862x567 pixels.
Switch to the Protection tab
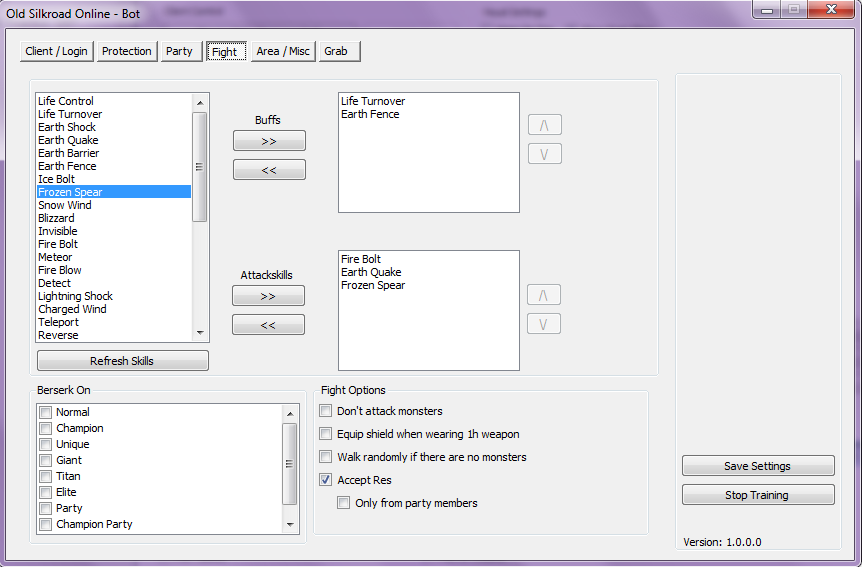coord(127,51)
